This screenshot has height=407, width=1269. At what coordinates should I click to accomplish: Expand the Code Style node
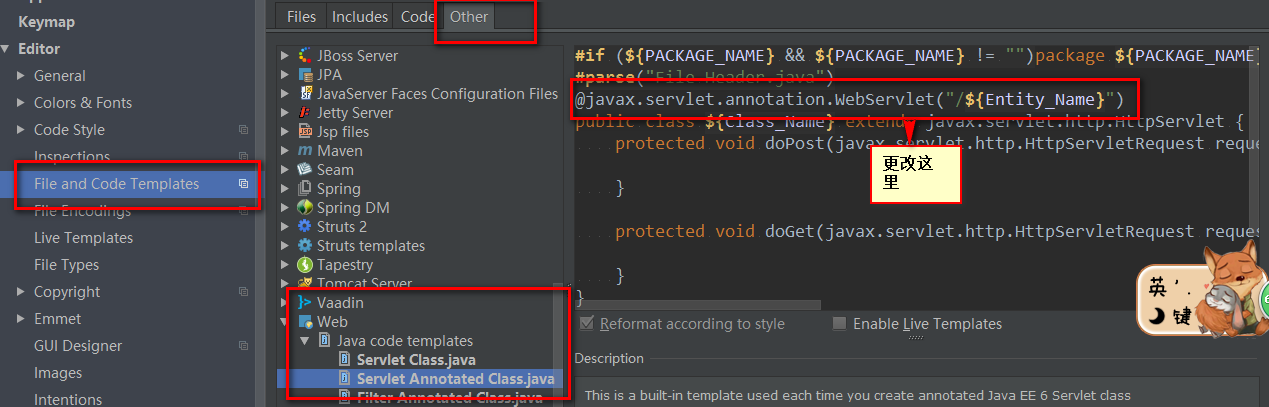pos(21,130)
